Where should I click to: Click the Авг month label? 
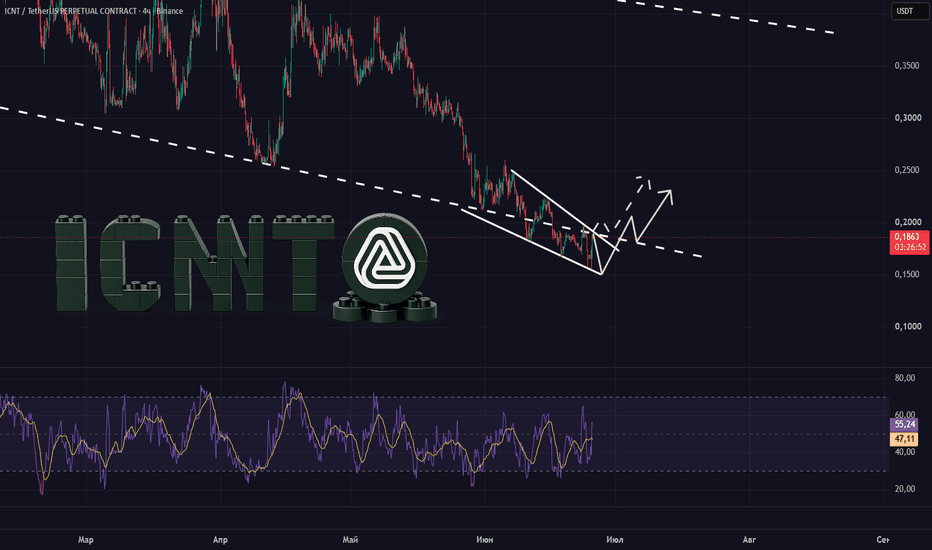(x=749, y=540)
